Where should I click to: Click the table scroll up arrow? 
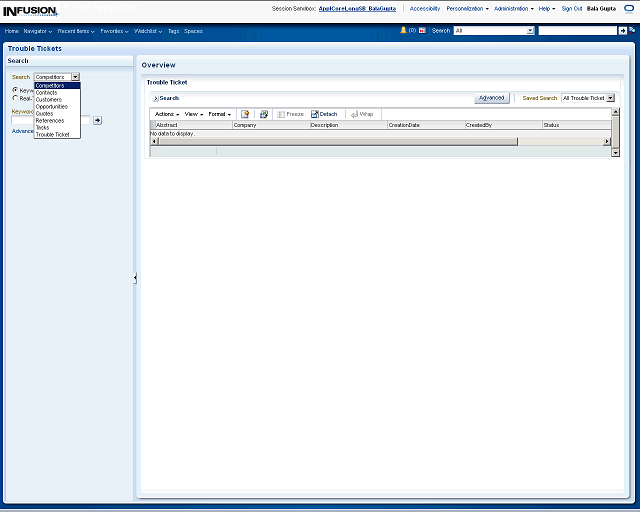(x=616, y=111)
